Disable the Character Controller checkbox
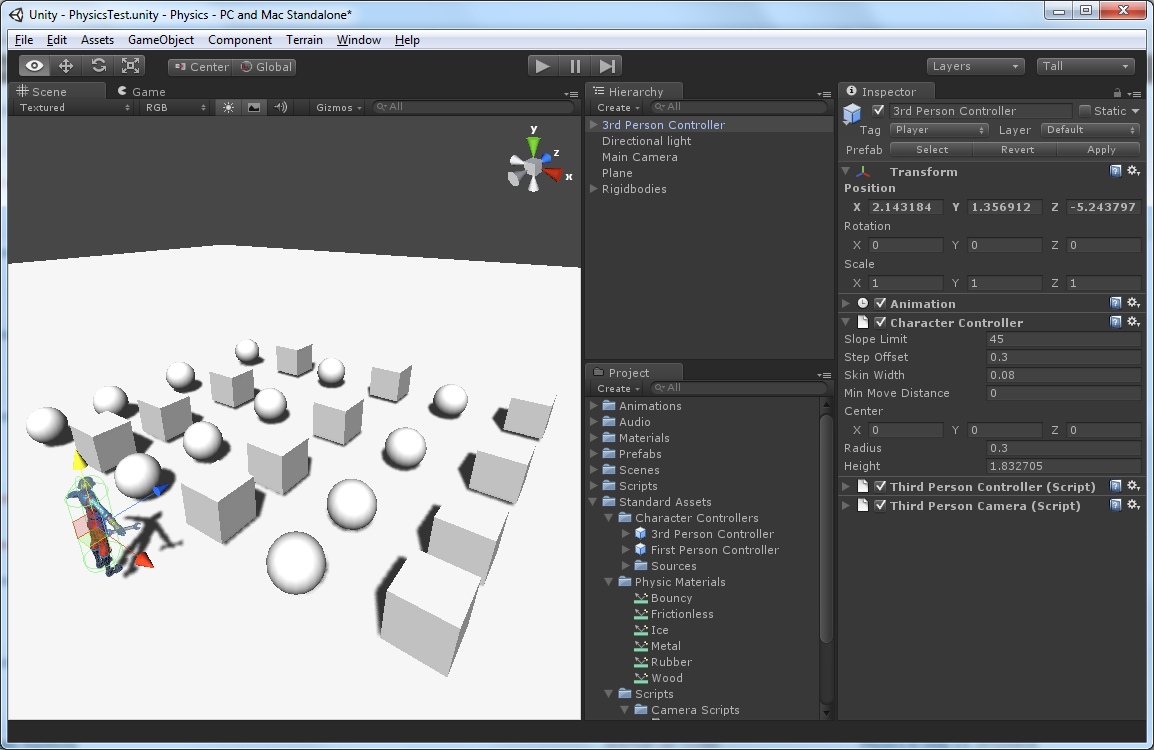 (880, 322)
